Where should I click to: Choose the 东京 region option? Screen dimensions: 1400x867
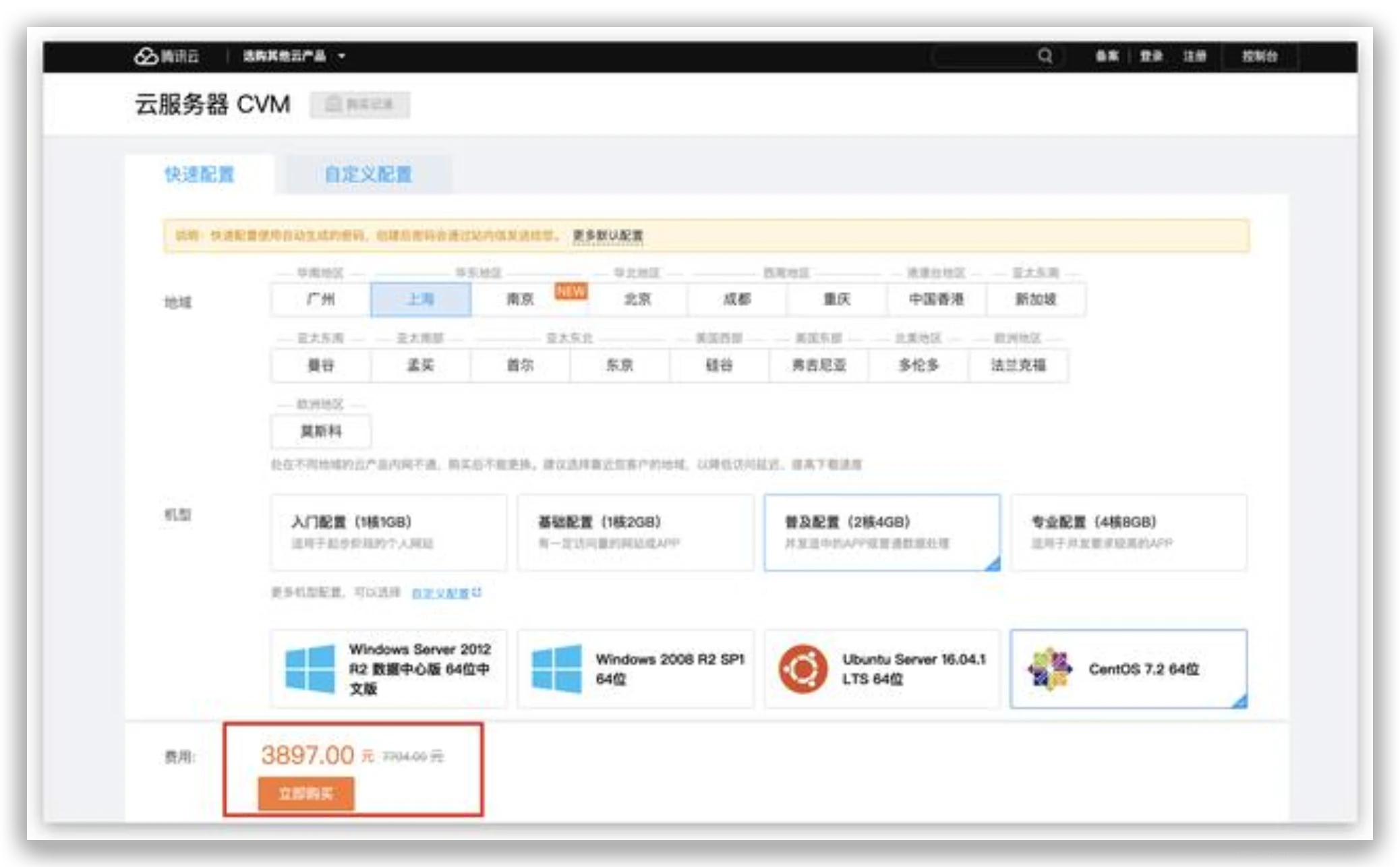tap(620, 365)
